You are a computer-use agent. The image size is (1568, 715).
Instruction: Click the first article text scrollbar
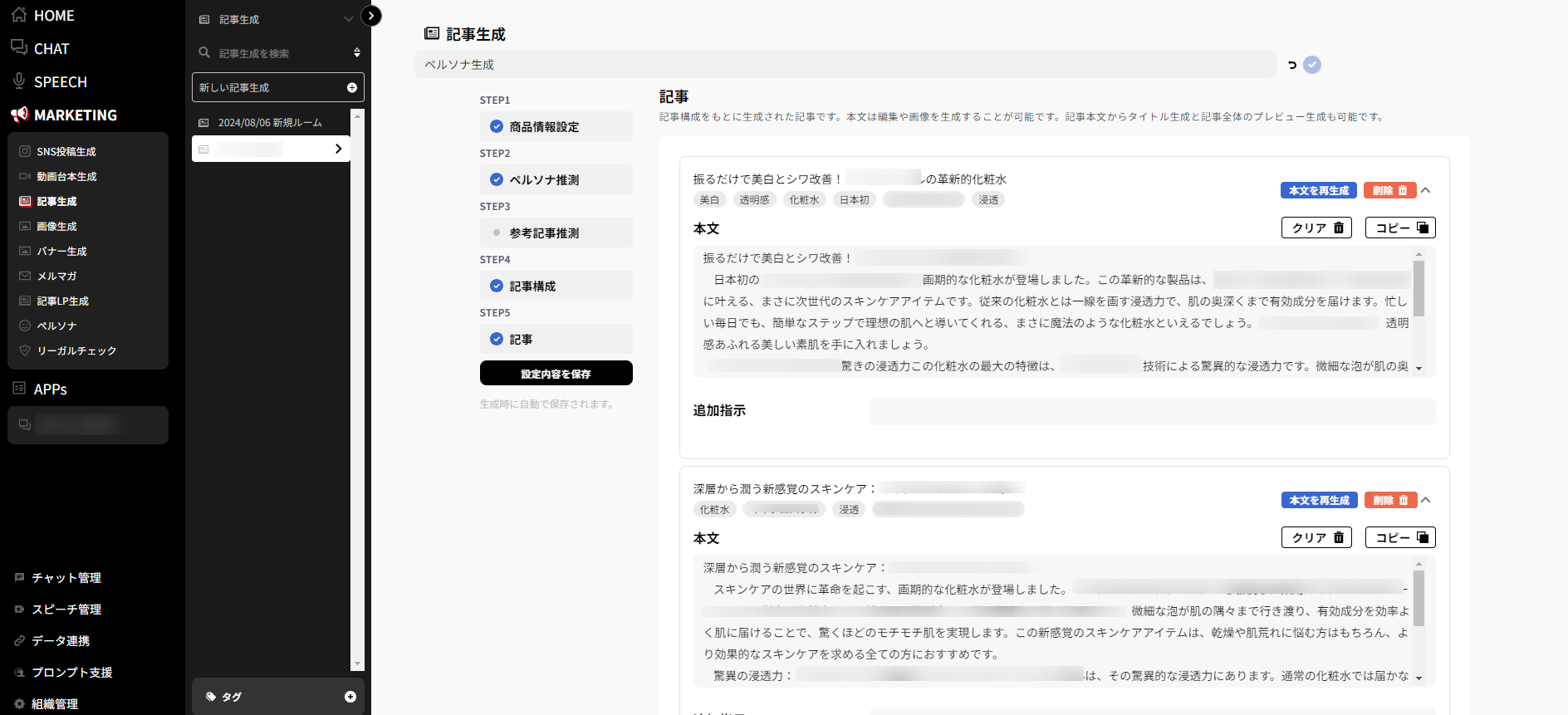click(1419, 288)
